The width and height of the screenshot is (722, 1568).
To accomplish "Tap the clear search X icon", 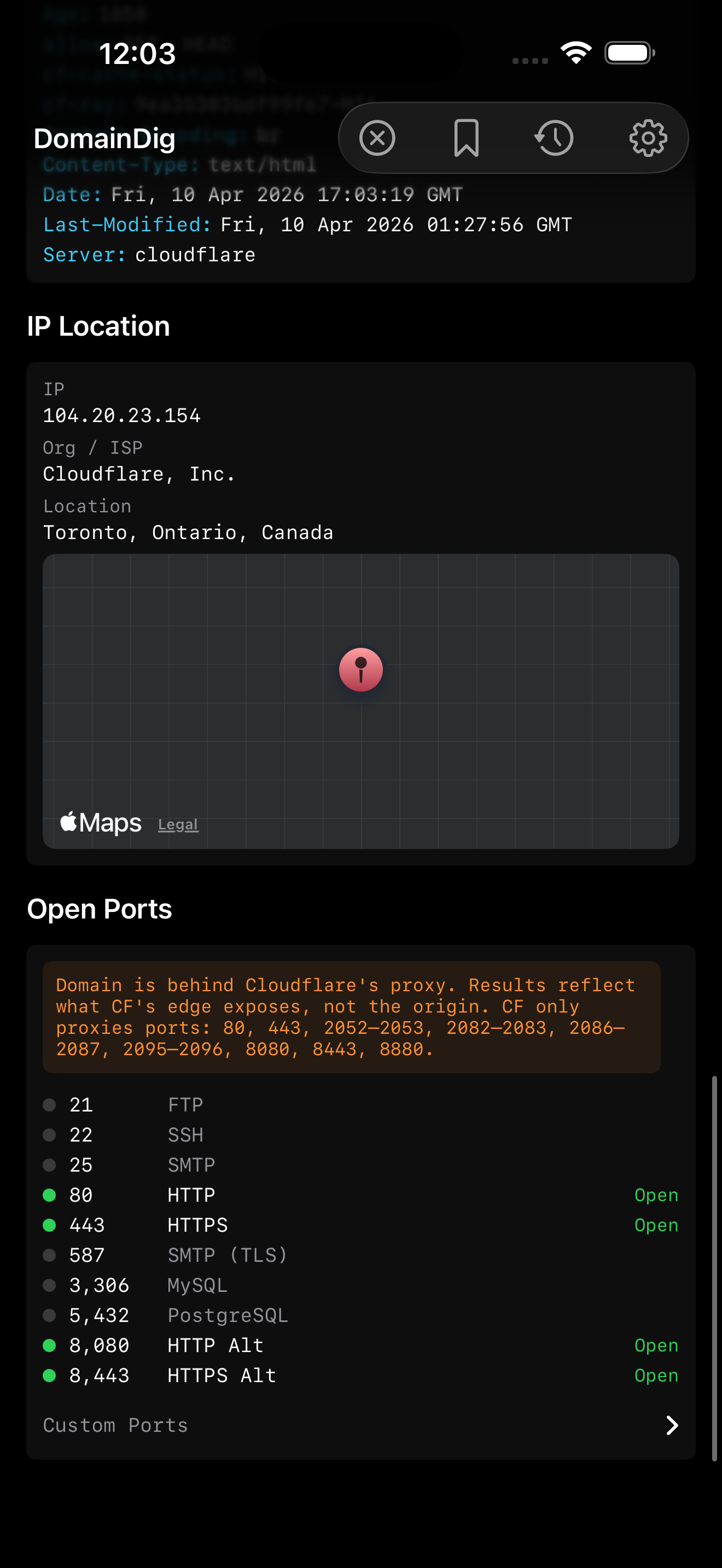I will pos(377,138).
